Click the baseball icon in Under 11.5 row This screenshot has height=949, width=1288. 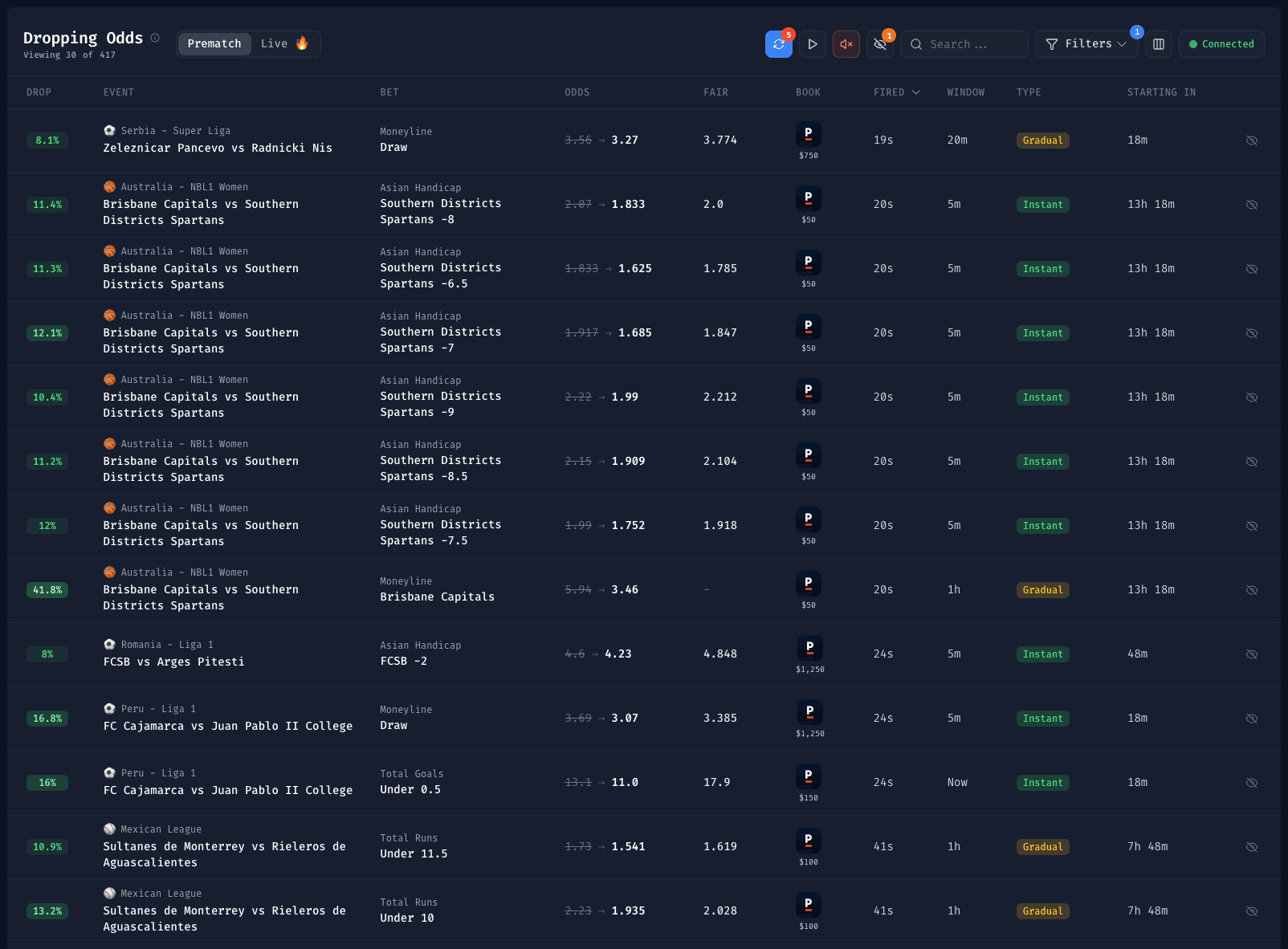pos(109,829)
